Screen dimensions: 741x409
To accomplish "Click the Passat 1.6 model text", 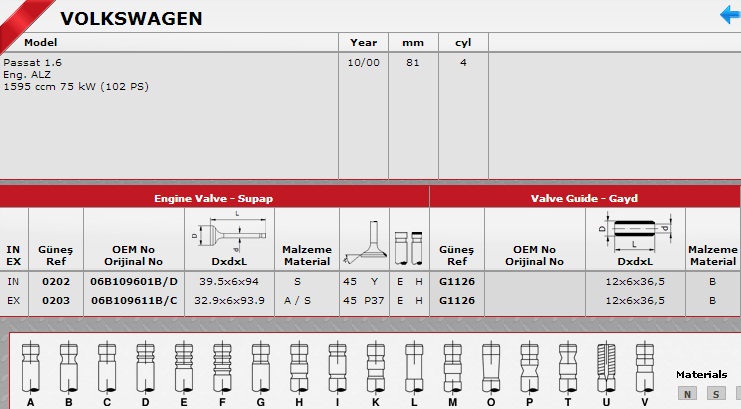I will click(x=32, y=62).
